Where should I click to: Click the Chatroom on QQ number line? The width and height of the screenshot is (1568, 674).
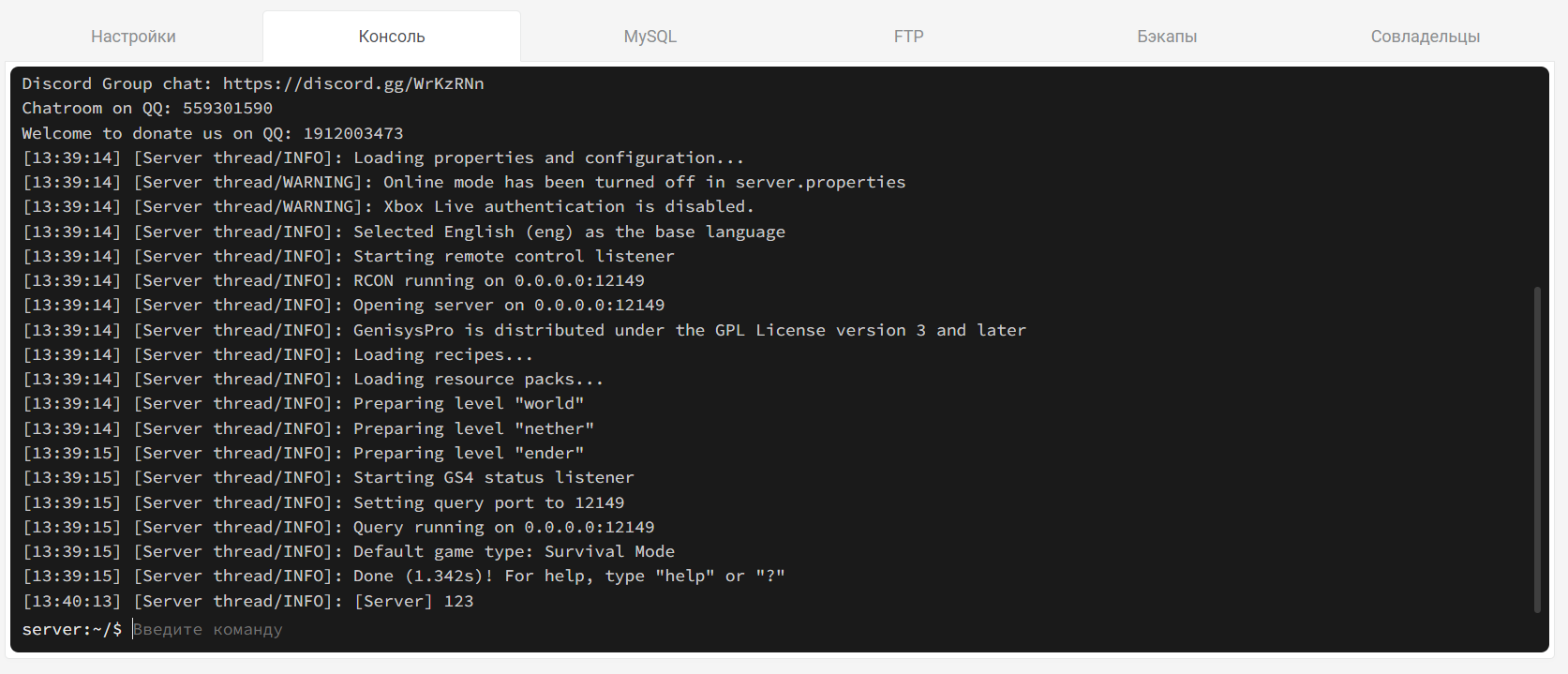coord(147,108)
